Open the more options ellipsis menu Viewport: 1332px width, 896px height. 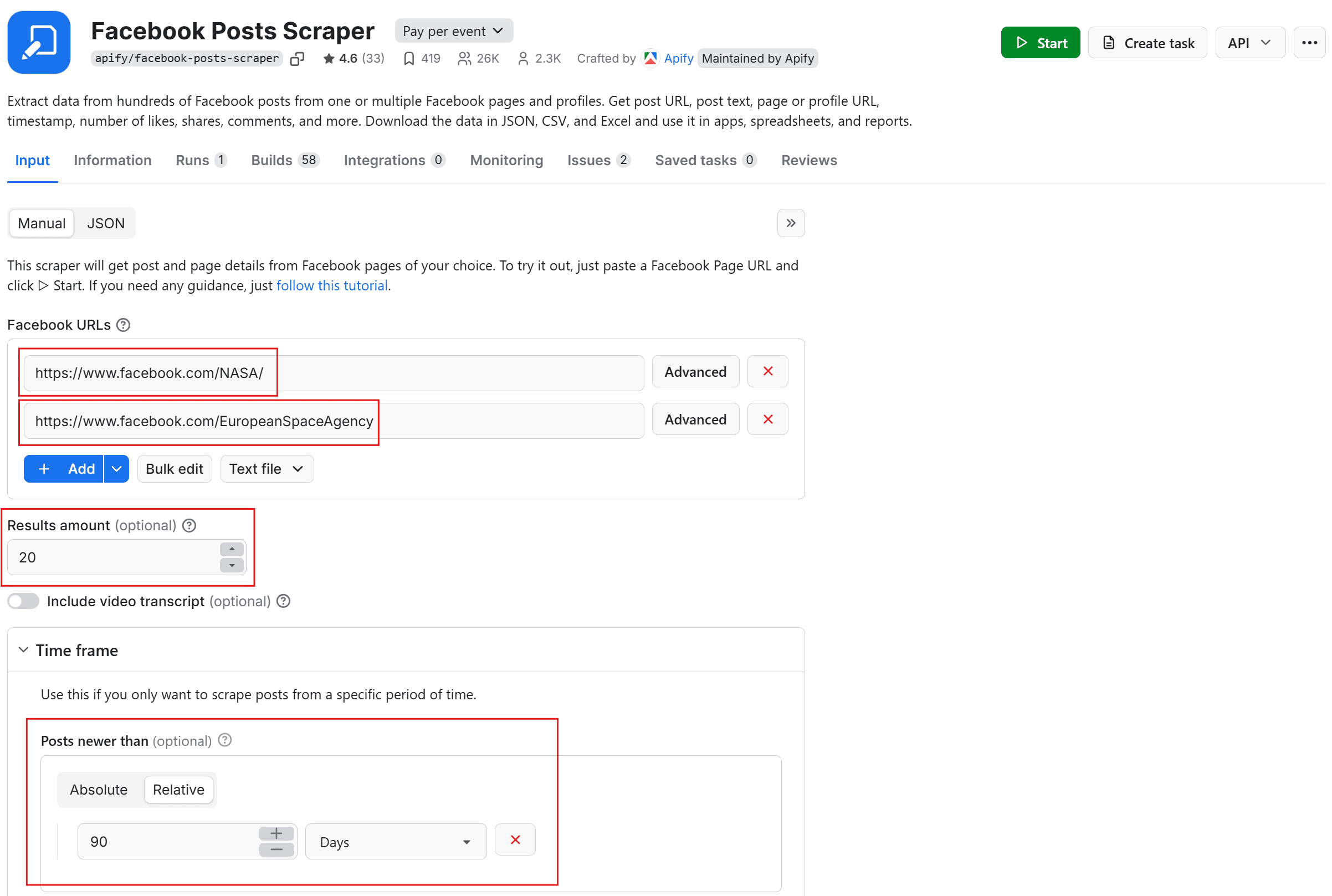pyautogui.click(x=1309, y=42)
